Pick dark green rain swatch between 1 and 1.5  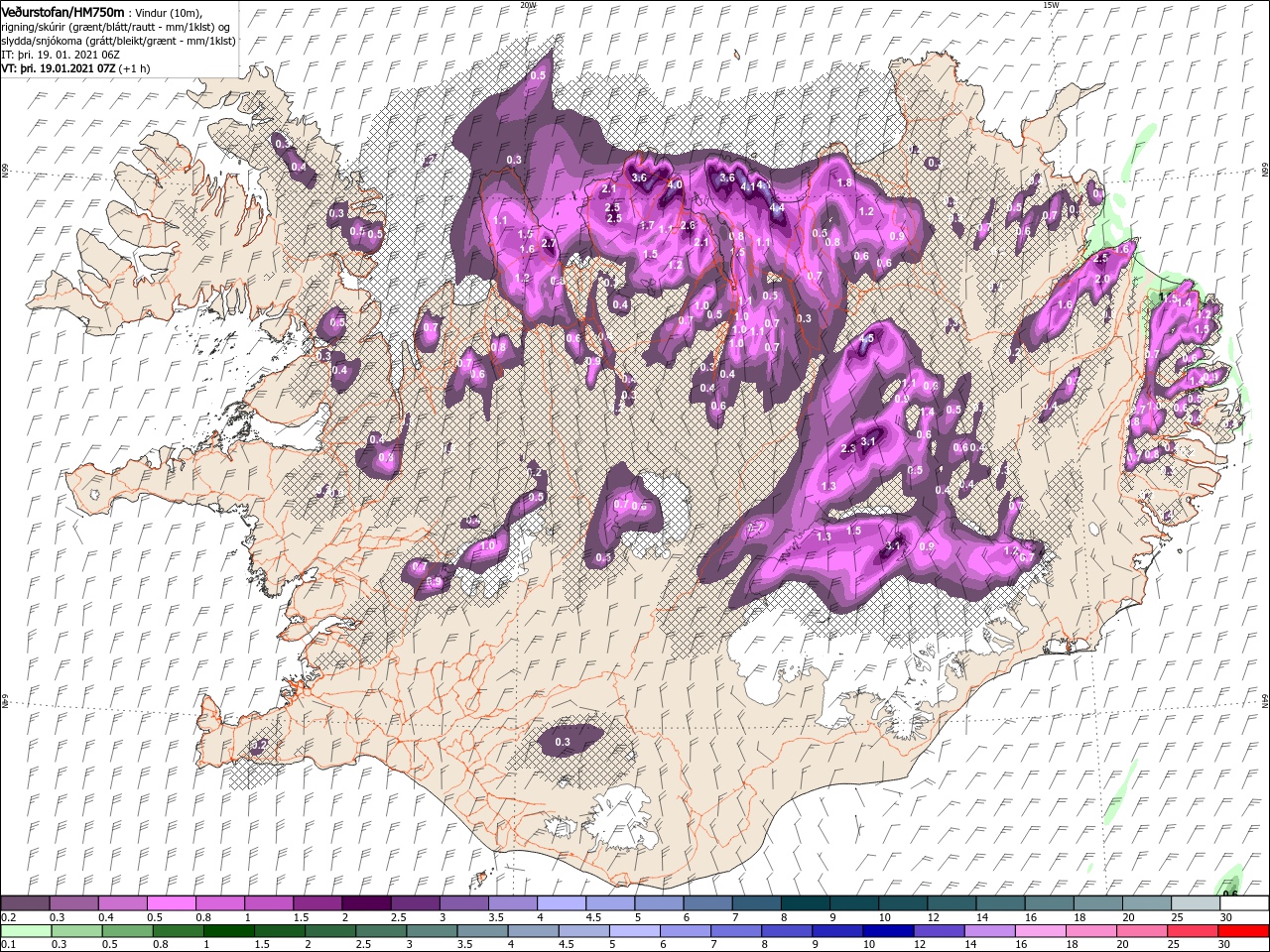227,931
